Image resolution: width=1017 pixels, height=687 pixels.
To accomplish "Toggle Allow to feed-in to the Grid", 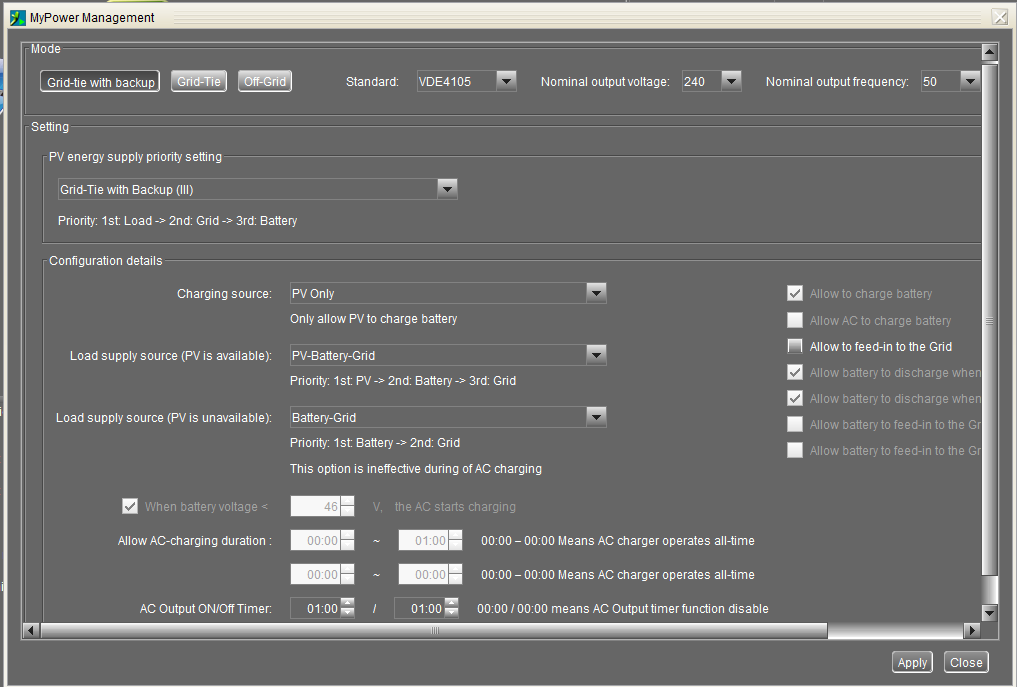I will point(795,346).
